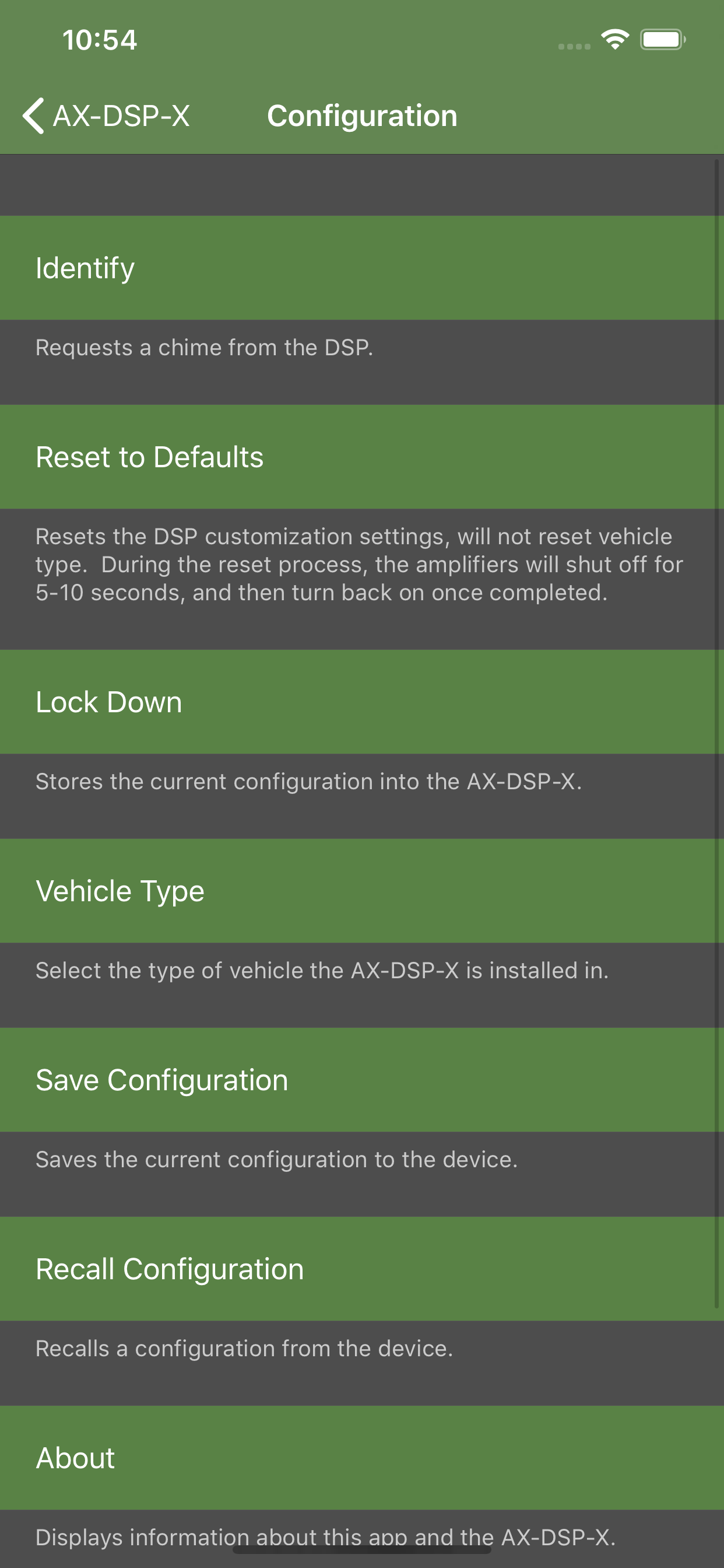Viewport: 724px width, 1568px height.
Task: Tap the home indicator bar
Action: click(361, 1549)
